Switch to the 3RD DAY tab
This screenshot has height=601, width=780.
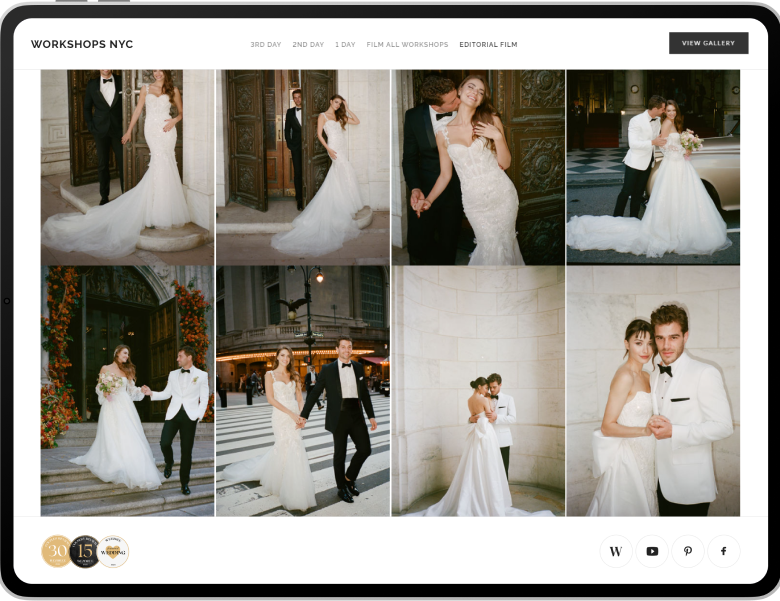[265, 45]
